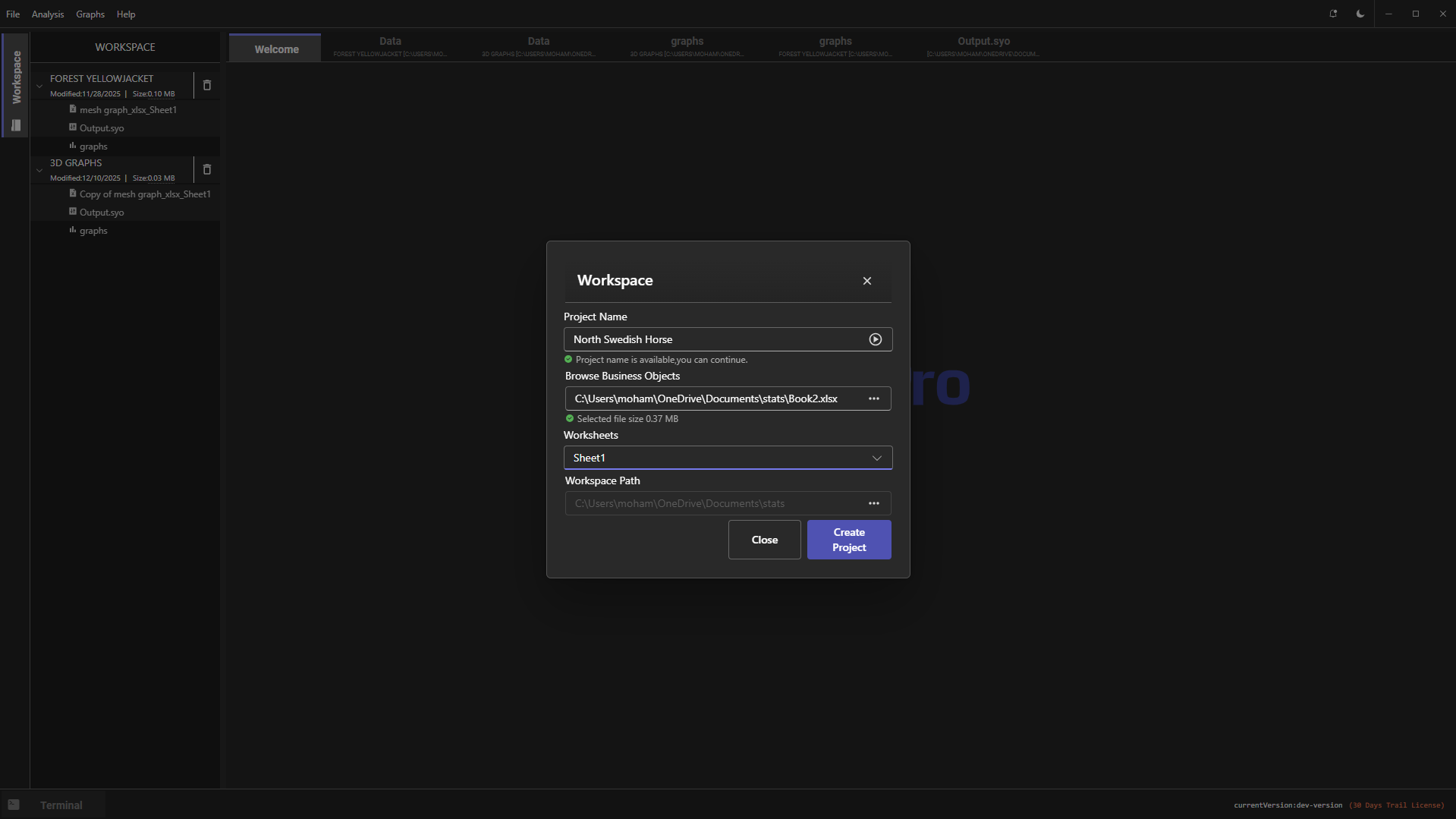Click trash icon next to 3D GRAPHS project

(206, 169)
